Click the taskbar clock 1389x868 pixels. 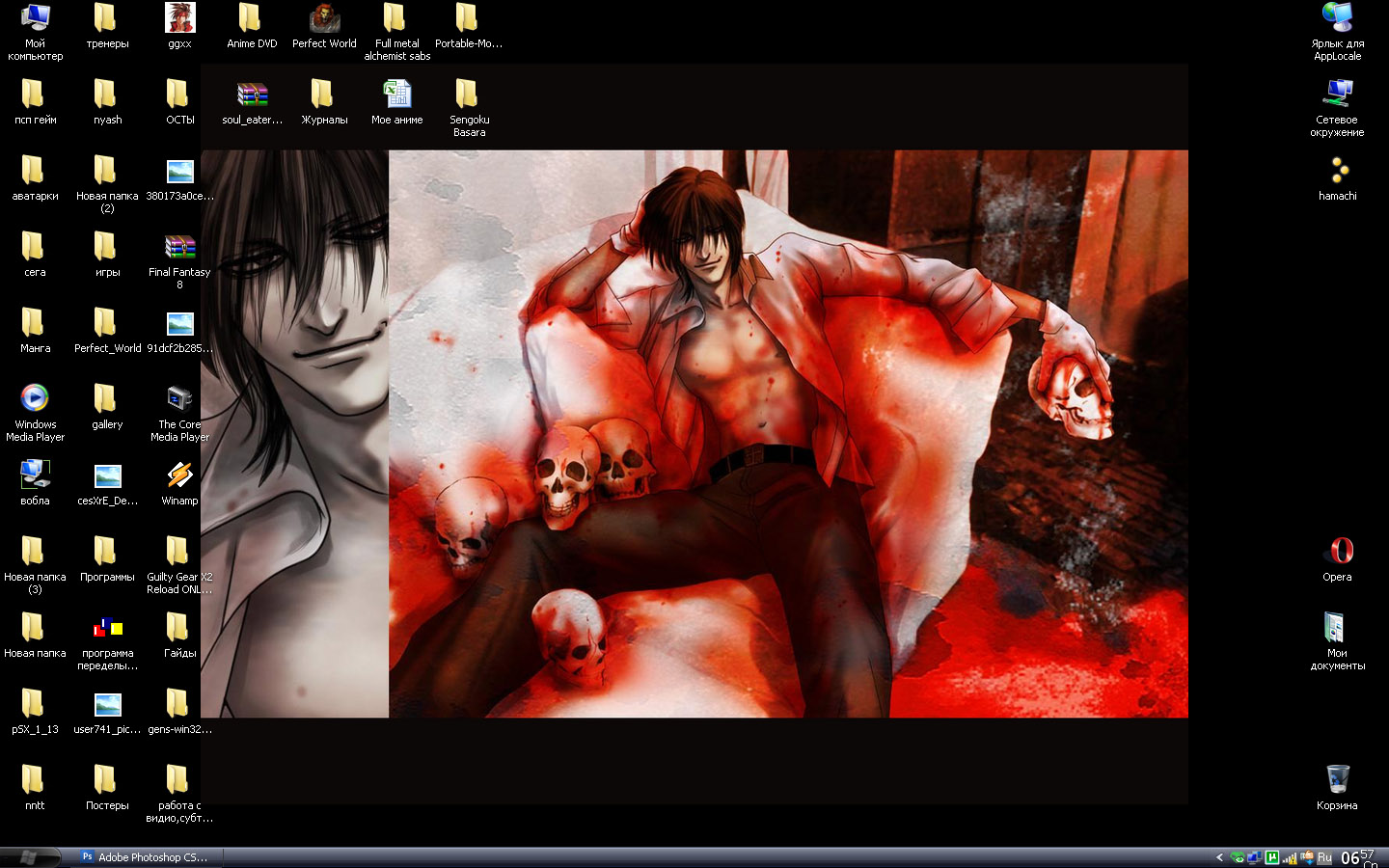tap(1359, 857)
